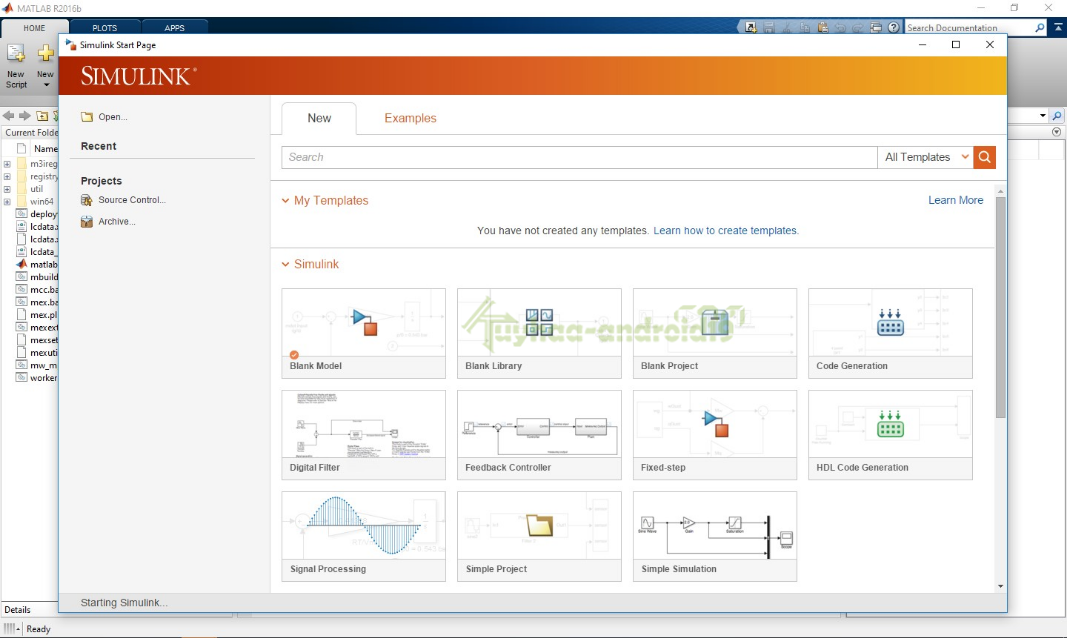Click the Name column header in Current Folder
This screenshot has width=1067, height=638.
[x=45, y=148]
